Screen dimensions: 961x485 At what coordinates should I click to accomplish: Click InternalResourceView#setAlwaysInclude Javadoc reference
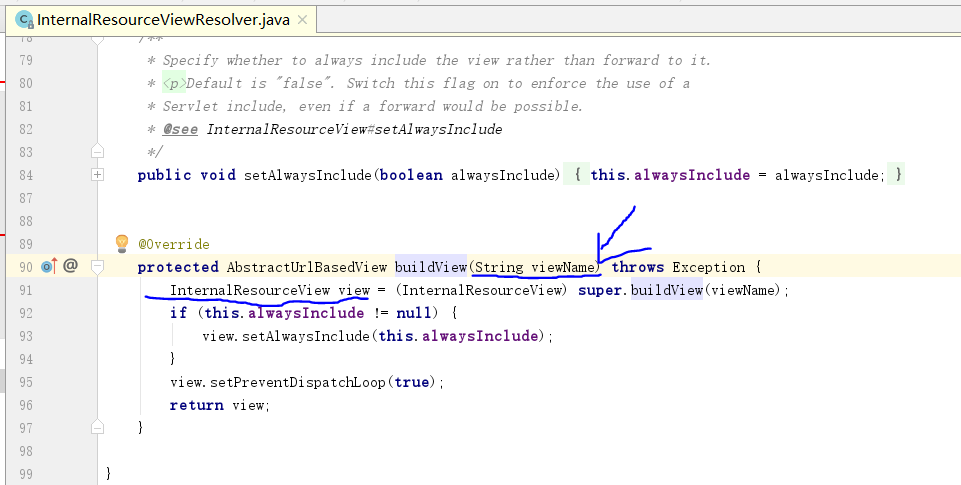pyautogui.click(x=354, y=129)
